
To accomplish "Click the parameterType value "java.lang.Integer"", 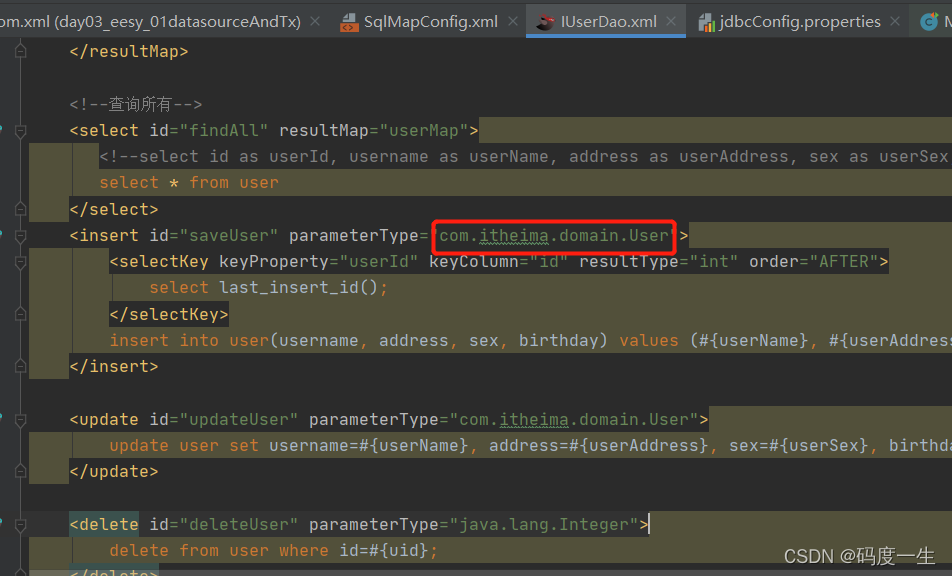I will pyautogui.click(x=544, y=524).
